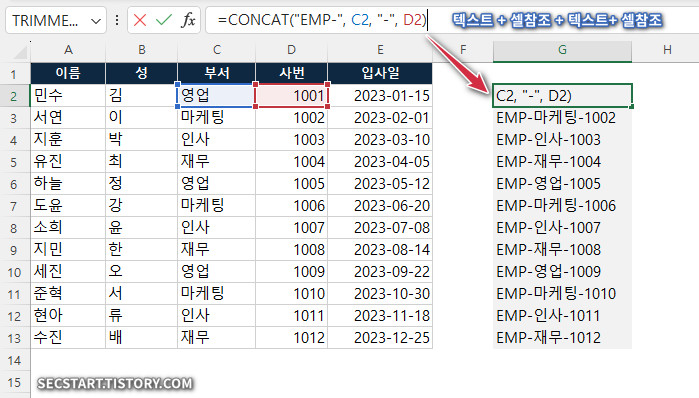Click editing cell G2 showing C2, "-", D2)
The height and width of the screenshot is (398, 699).
(562, 95)
